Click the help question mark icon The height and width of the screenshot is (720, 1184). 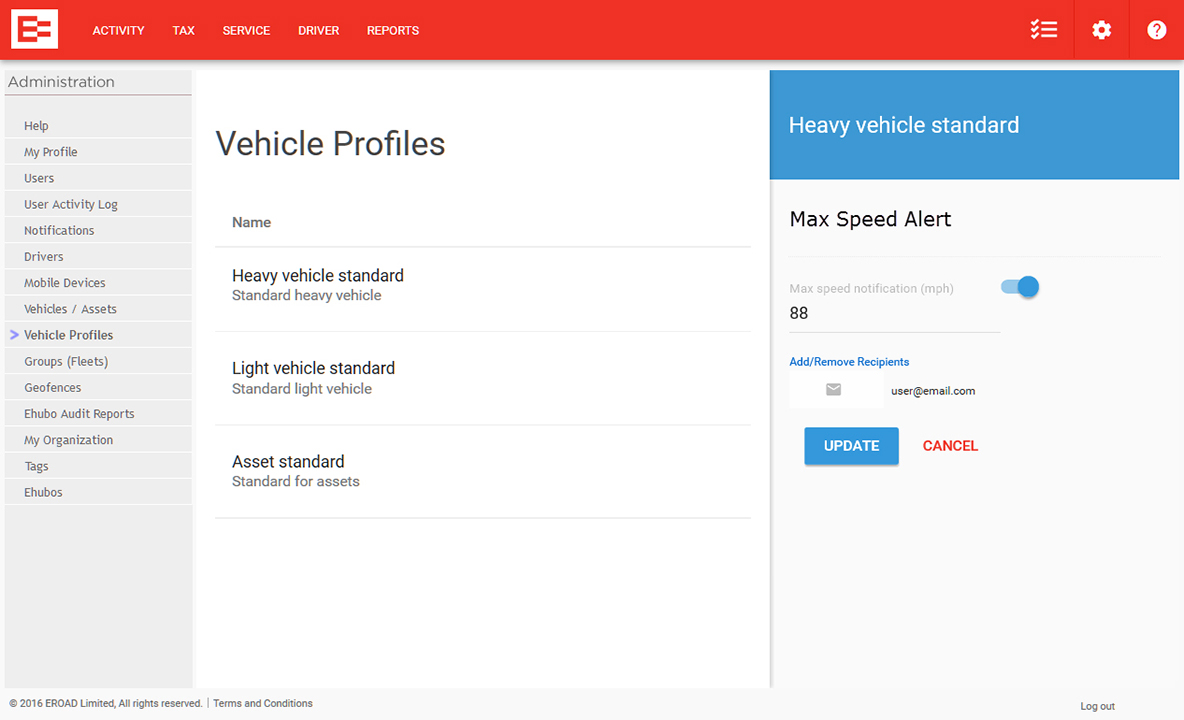pyautogui.click(x=1157, y=30)
